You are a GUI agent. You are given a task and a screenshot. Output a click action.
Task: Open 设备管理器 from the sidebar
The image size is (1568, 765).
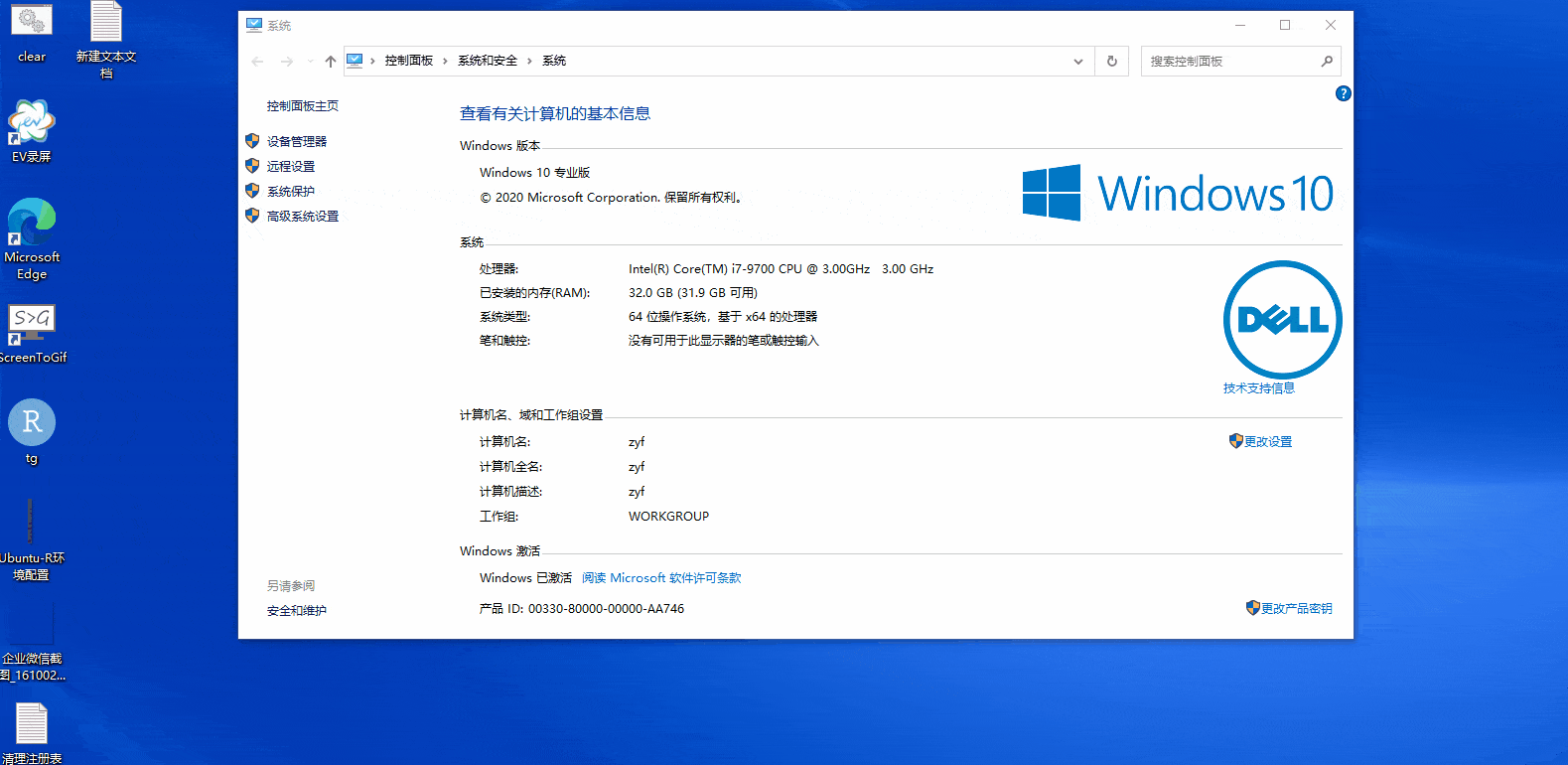coord(297,141)
